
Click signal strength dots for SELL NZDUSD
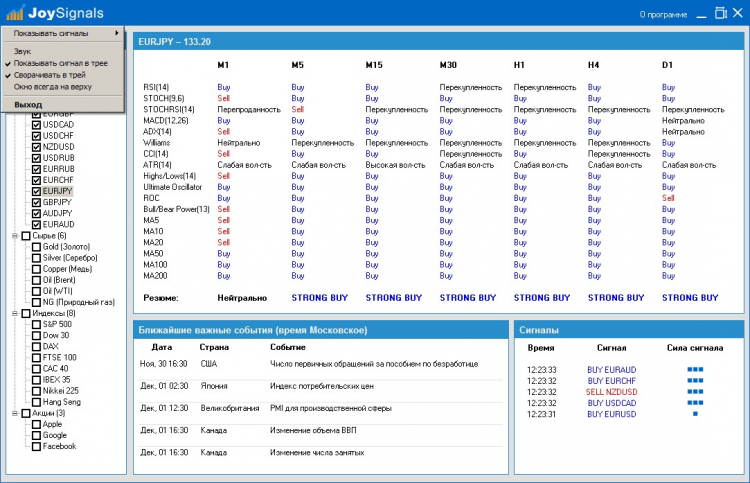[x=694, y=392]
